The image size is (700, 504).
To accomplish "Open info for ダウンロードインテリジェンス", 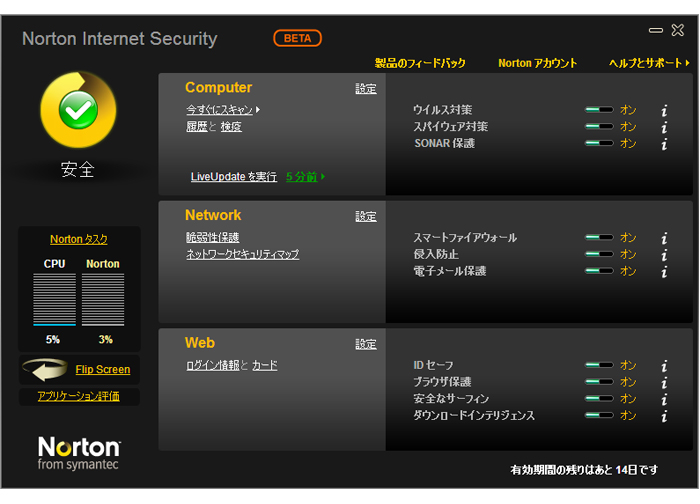I will [664, 416].
